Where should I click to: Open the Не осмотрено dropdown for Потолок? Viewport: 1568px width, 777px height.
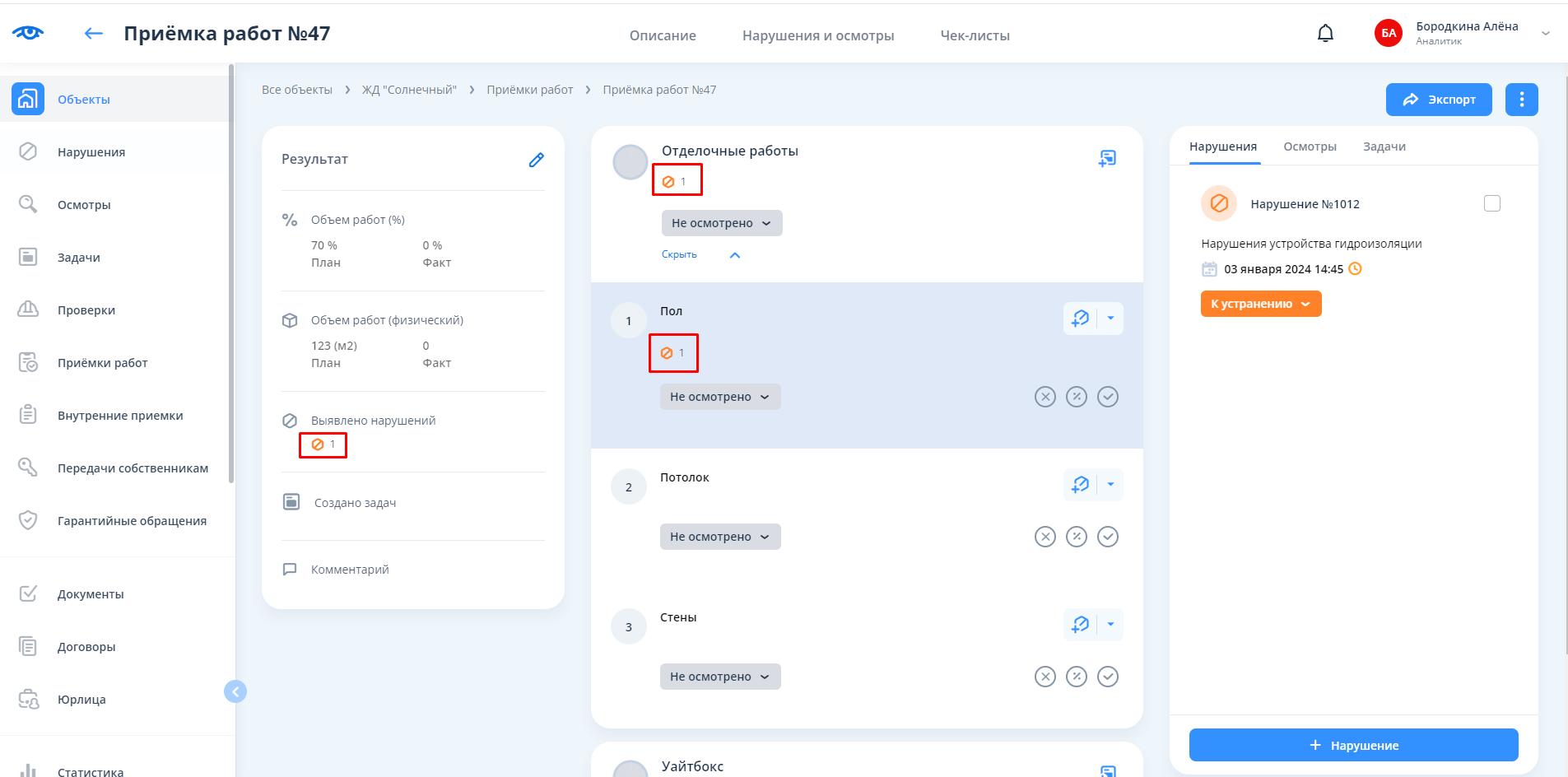click(719, 537)
